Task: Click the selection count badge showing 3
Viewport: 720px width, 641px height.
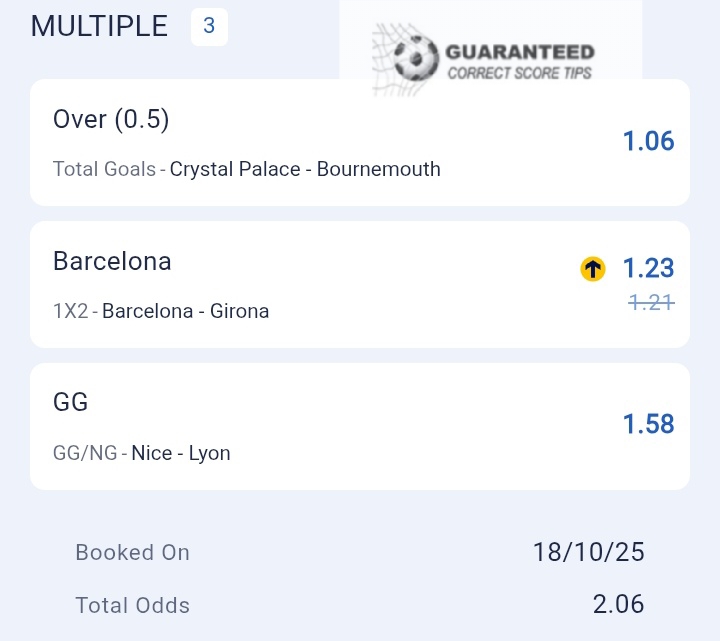Action: [x=209, y=26]
